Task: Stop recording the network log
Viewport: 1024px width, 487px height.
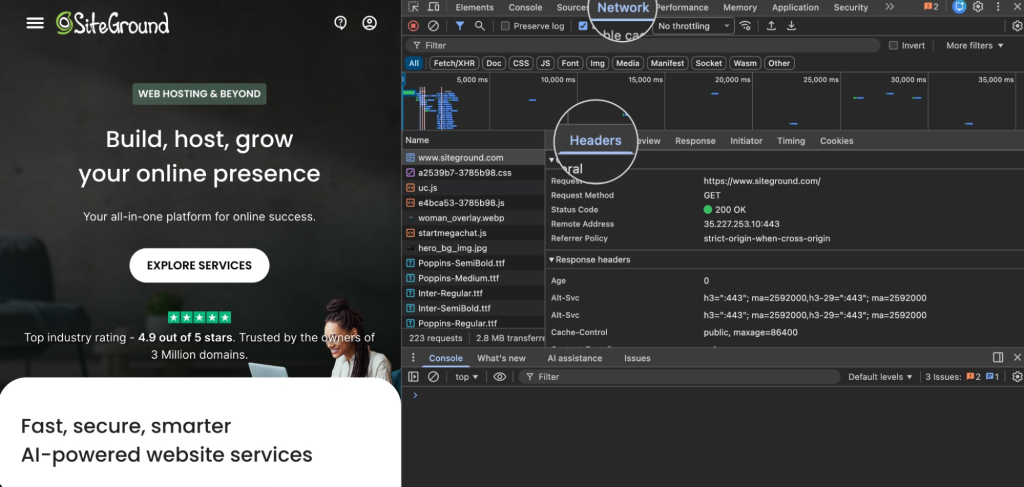Action: point(413,26)
